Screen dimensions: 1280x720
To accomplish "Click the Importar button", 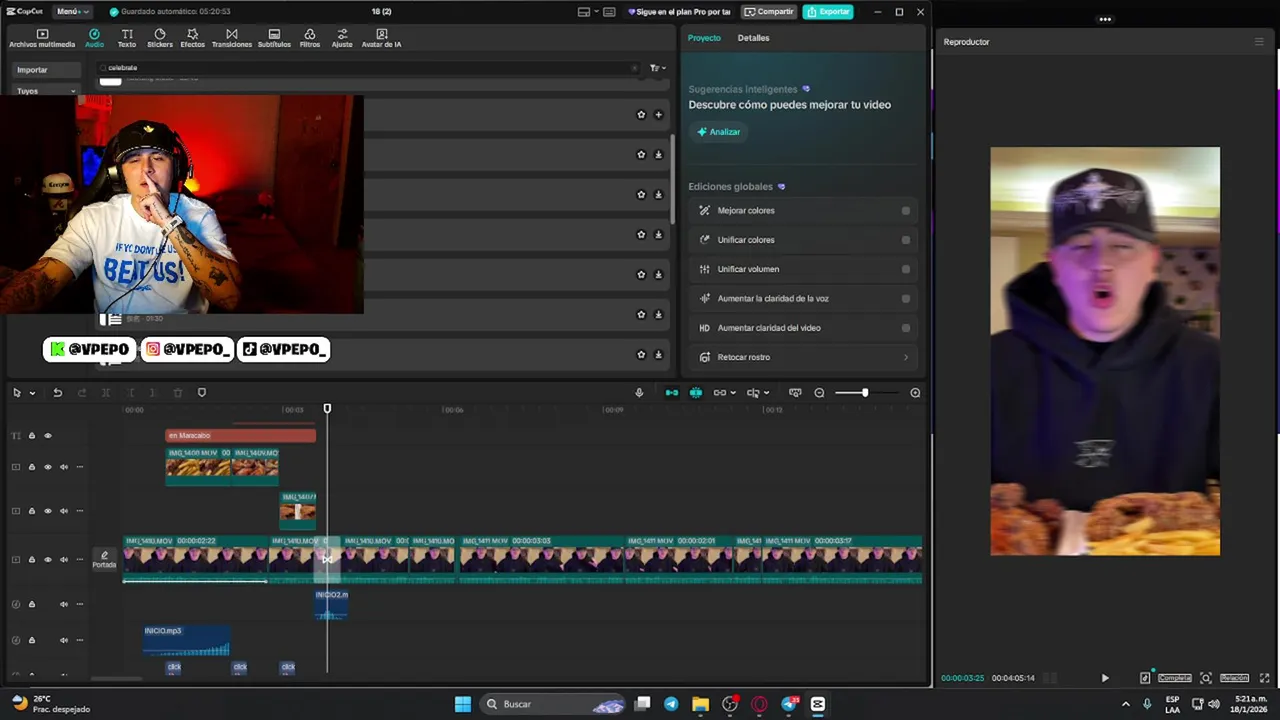I will 46,70.
